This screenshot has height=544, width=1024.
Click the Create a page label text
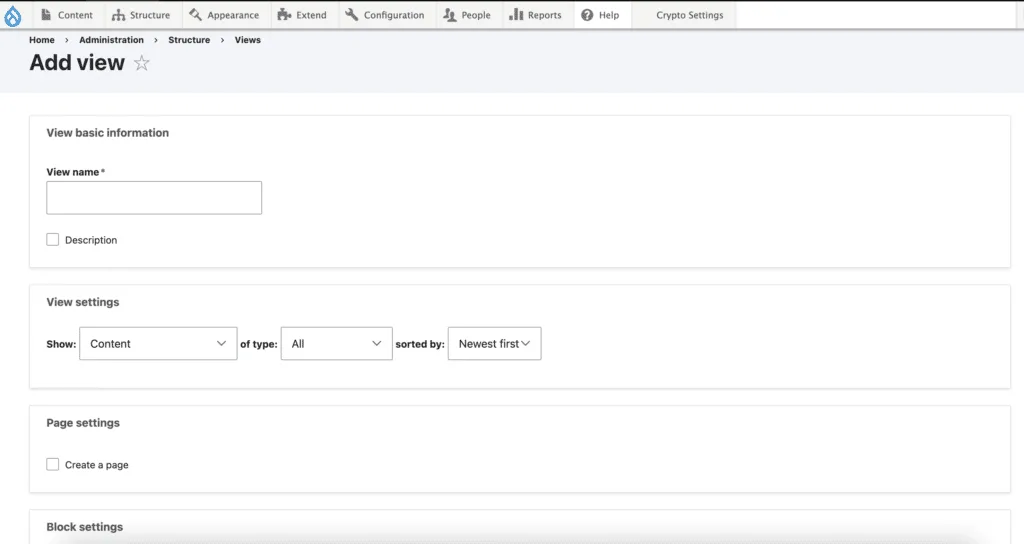pyautogui.click(x=97, y=465)
